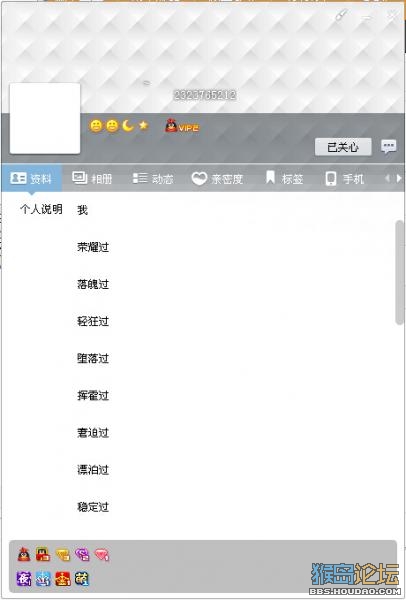The height and width of the screenshot is (600, 406).
Task: Open chat via speech bubble icon
Action: 388,146
